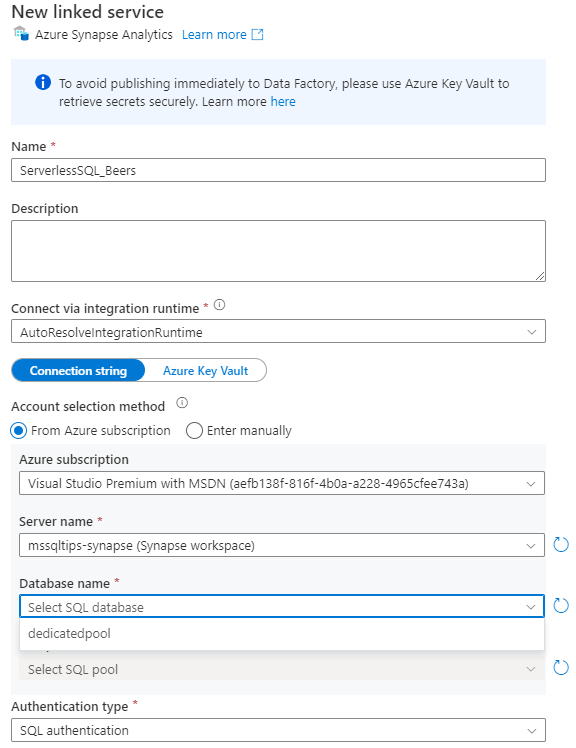The image size is (576, 748).
Task: Click info icon next to Account selection method
Action: click(182, 403)
